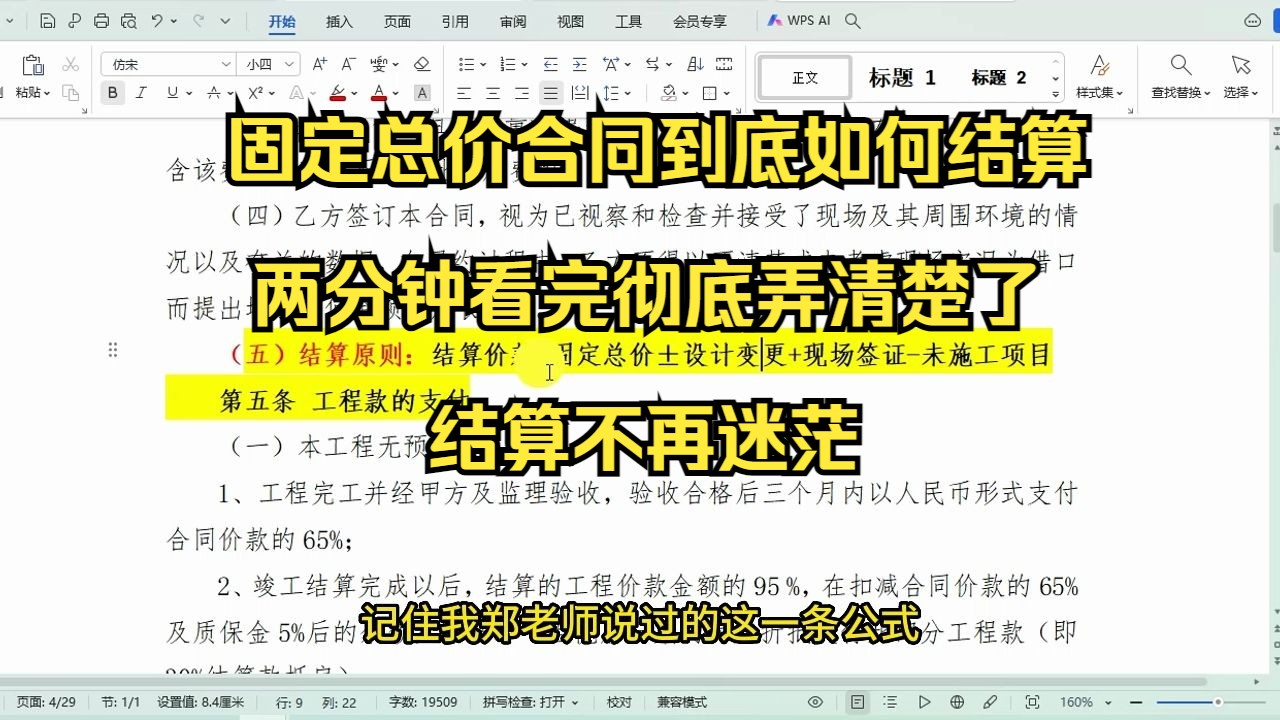The width and height of the screenshot is (1280, 720).
Task: Click the Character shading A icon
Action: 422,93
